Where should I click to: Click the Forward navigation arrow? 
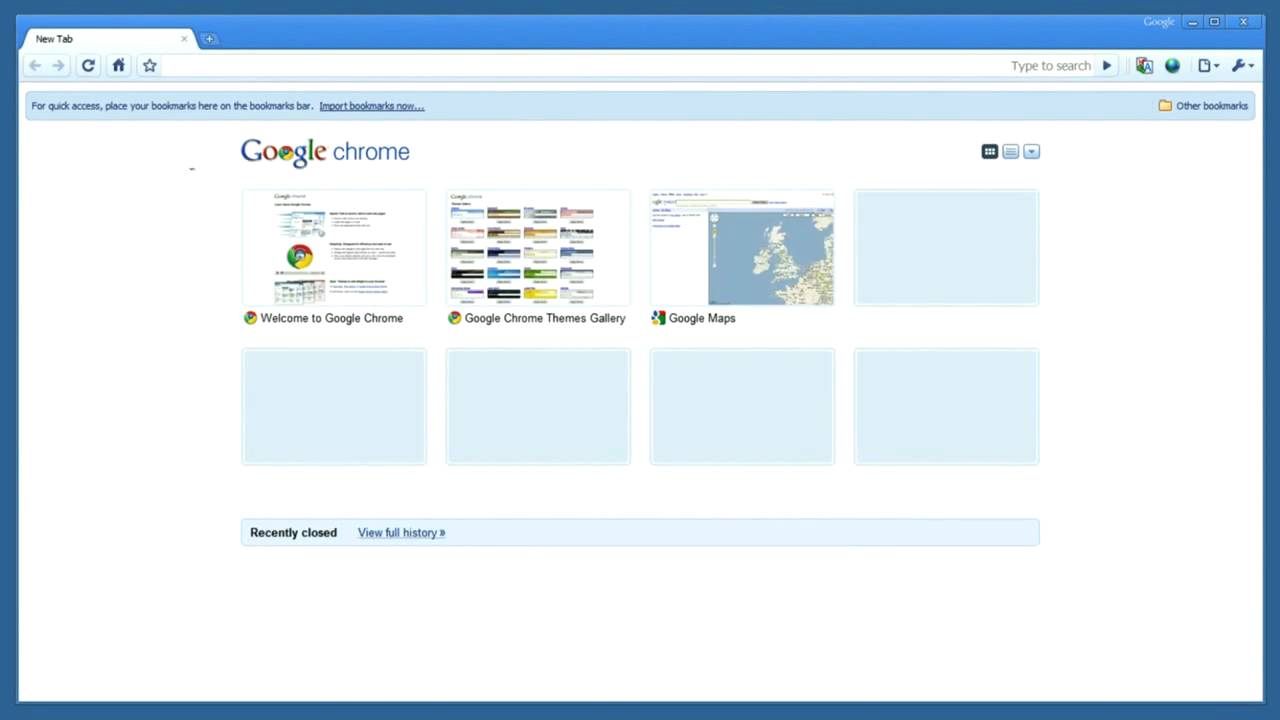click(x=58, y=66)
